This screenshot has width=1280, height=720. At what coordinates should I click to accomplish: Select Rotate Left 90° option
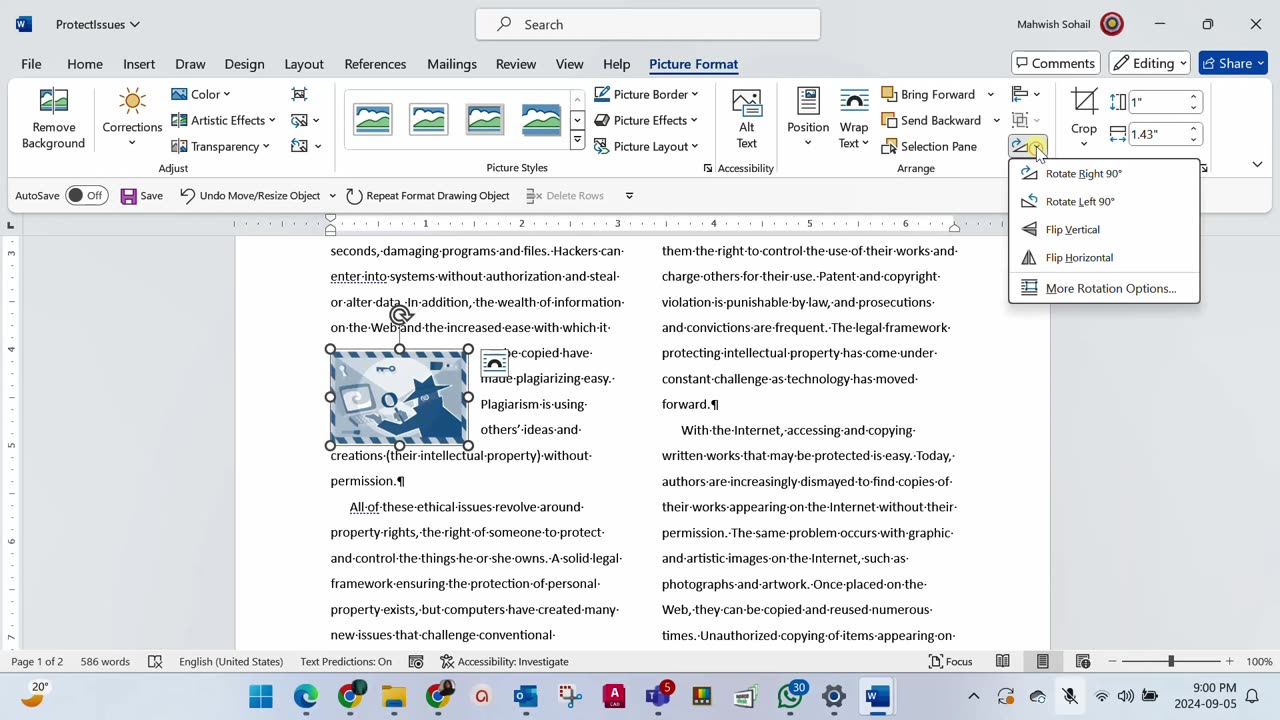(1104, 201)
